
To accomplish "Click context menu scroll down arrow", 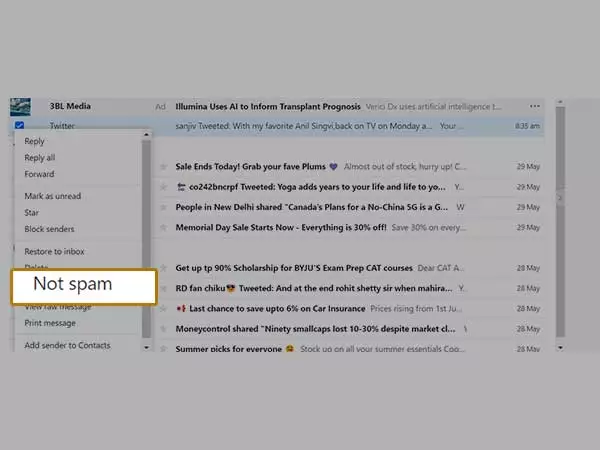I will (x=146, y=347).
